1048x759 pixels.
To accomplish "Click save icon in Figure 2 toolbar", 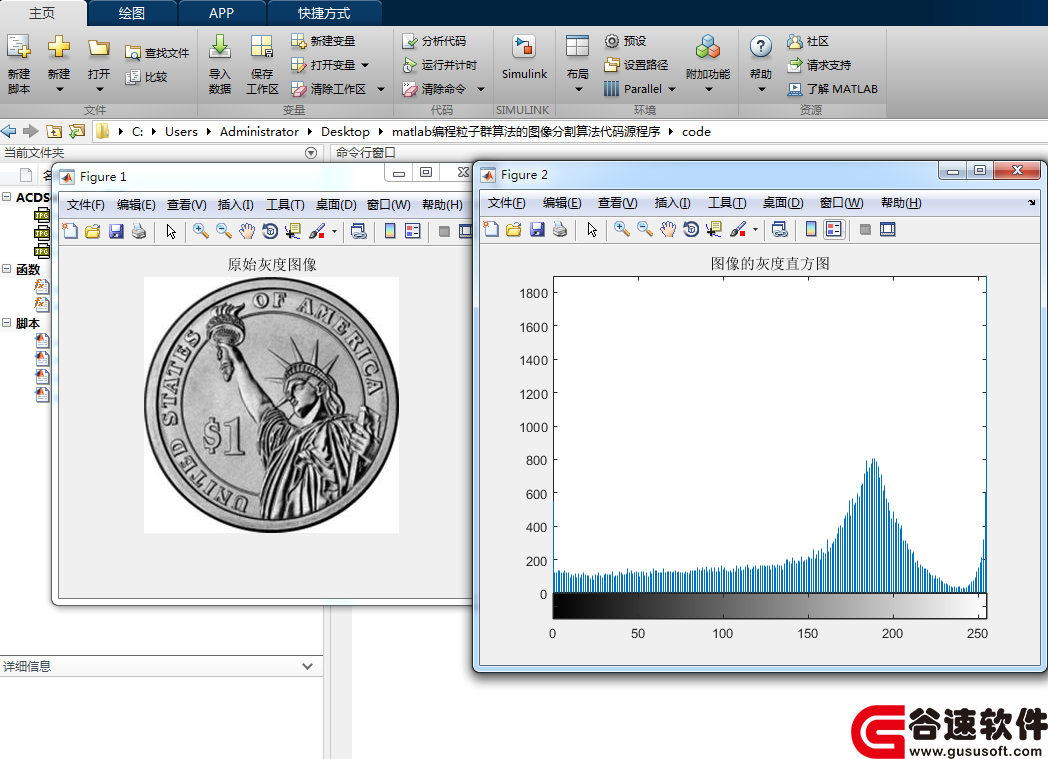I will point(537,230).
